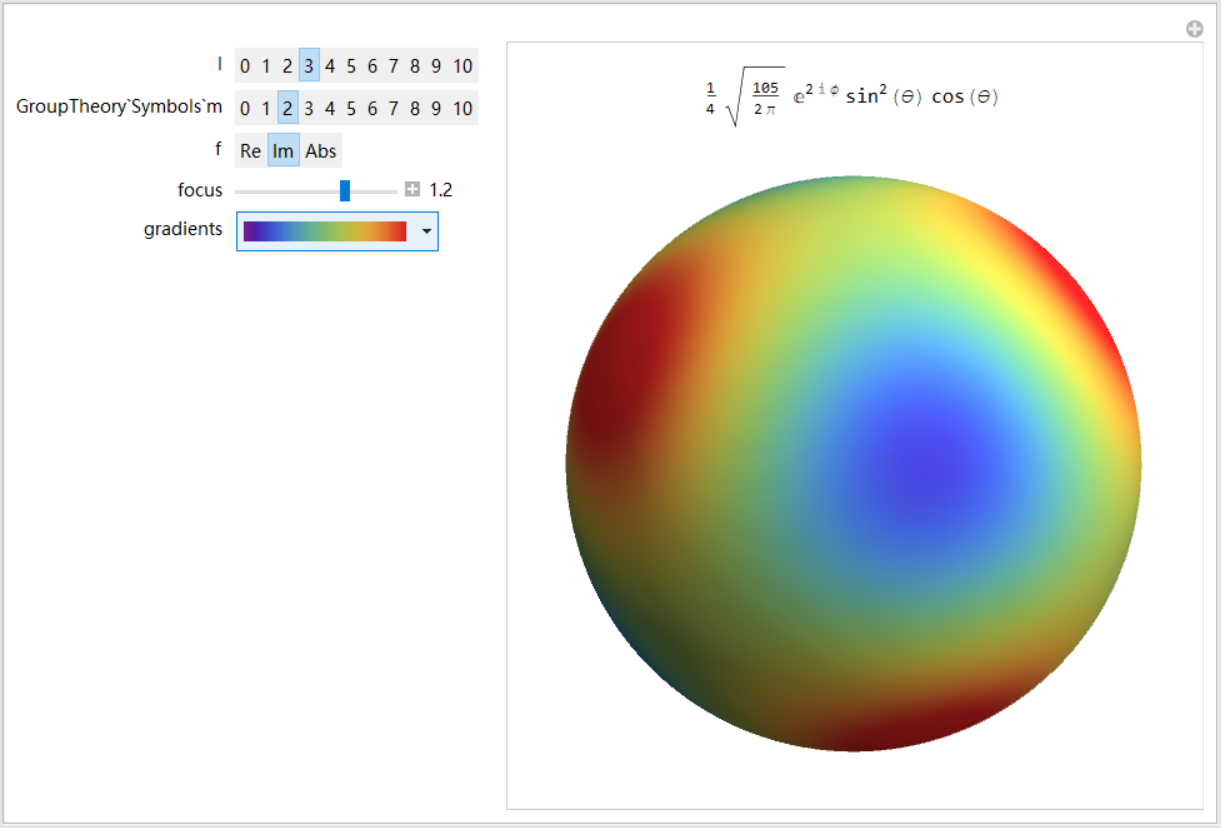Move the focus slider thumb

coord(345,190)
